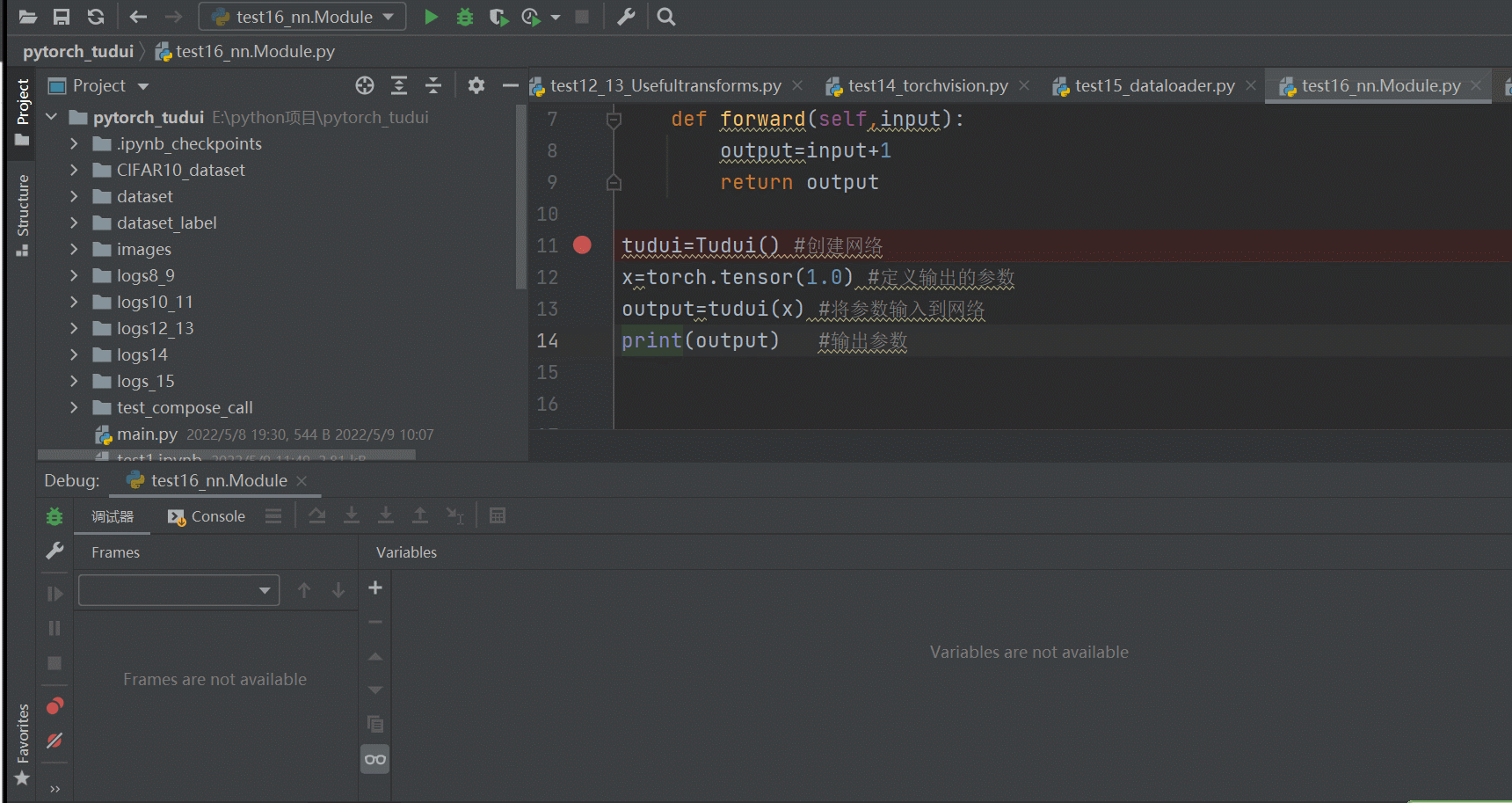Switch to the Console tab
Screen dimensions: 1512x803
(207, 516)
